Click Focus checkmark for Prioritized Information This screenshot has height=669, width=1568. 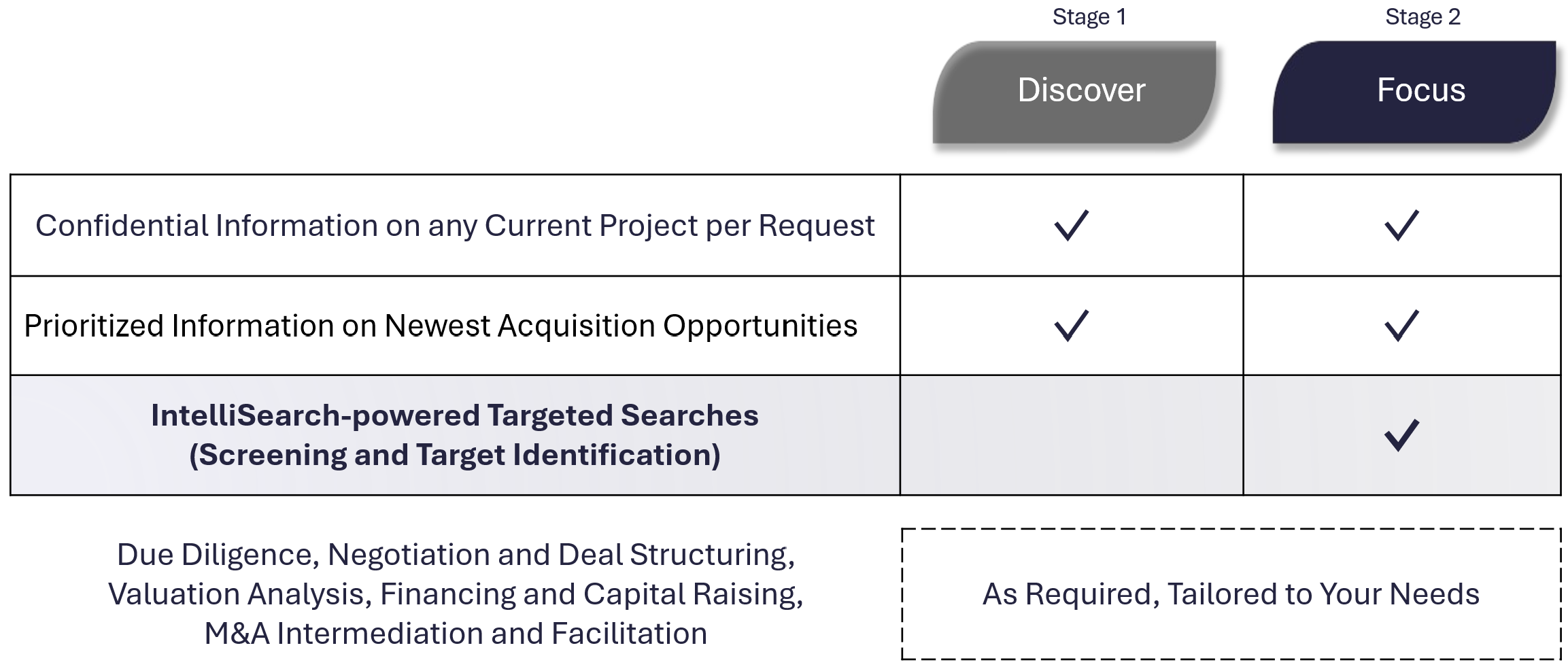coord(1401,325)
